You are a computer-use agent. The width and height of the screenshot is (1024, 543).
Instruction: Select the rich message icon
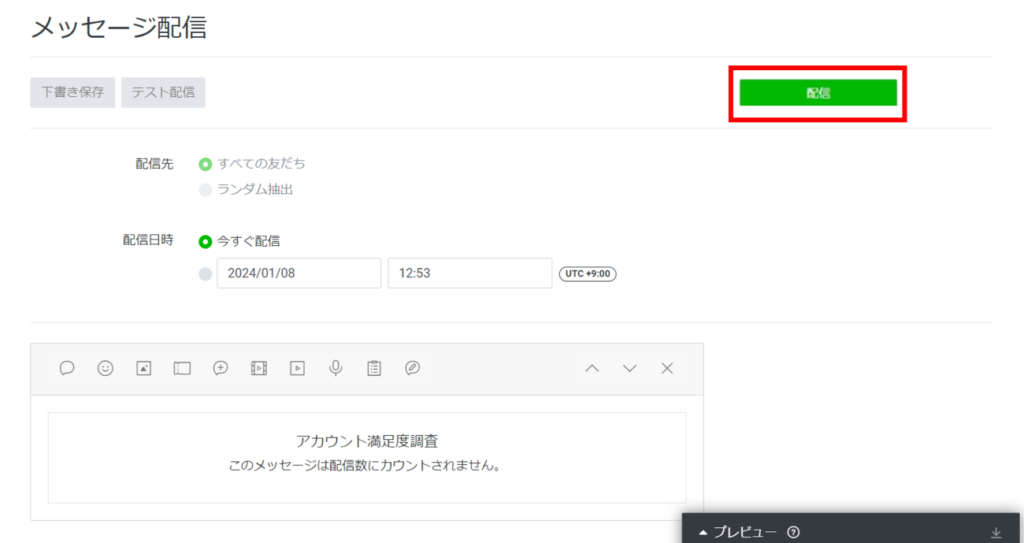pyautogui.click(x=221, y=368)
